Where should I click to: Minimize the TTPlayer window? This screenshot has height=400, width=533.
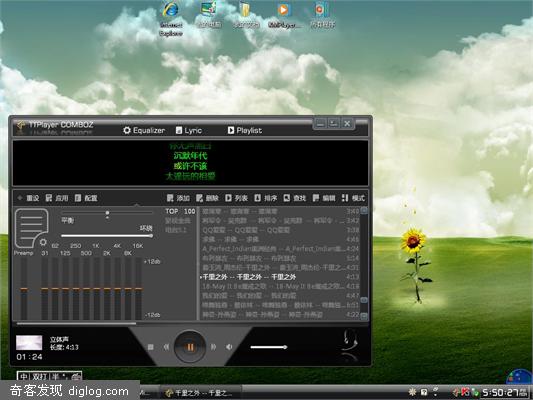(x=320, y=123)
